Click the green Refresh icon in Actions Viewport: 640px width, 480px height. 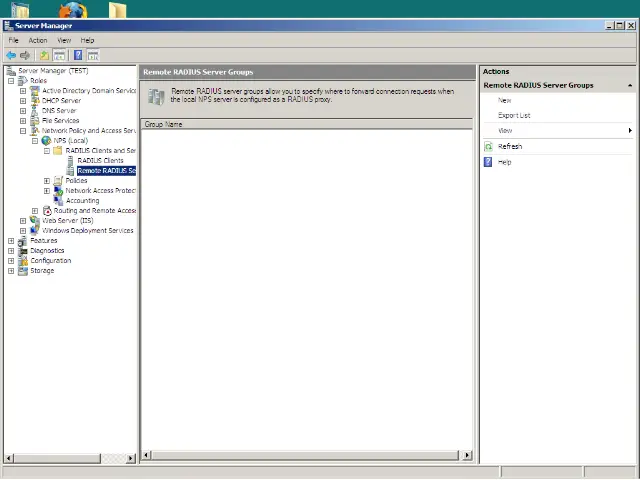tap(488, 147)
